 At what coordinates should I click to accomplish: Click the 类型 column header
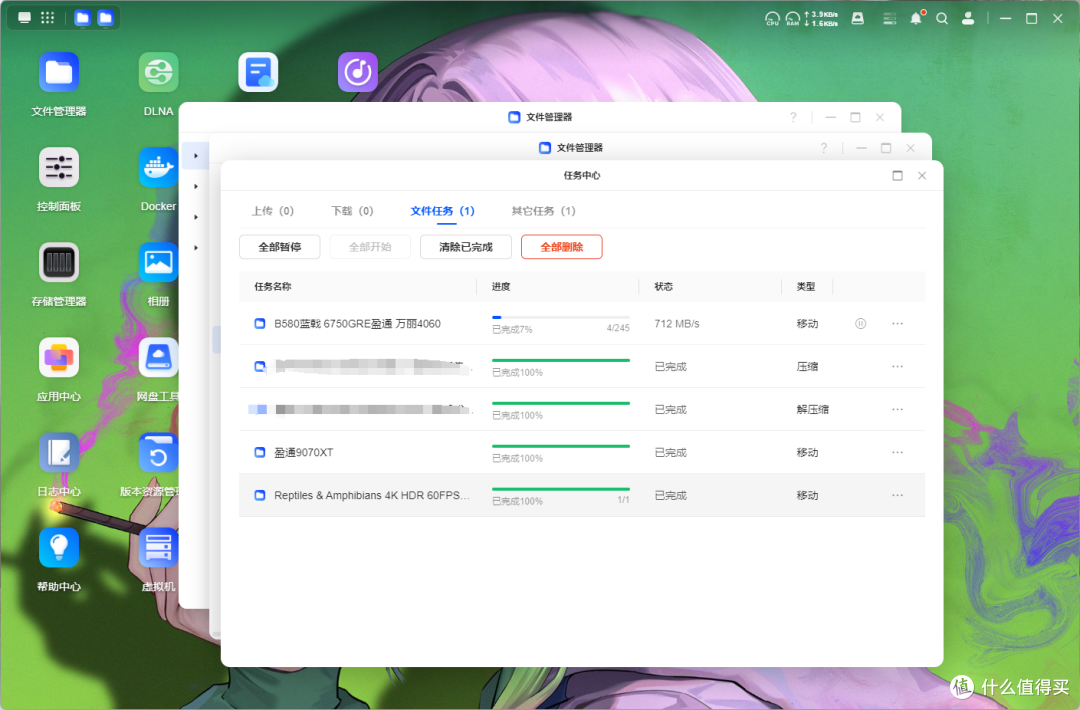(x=806, y=286)
